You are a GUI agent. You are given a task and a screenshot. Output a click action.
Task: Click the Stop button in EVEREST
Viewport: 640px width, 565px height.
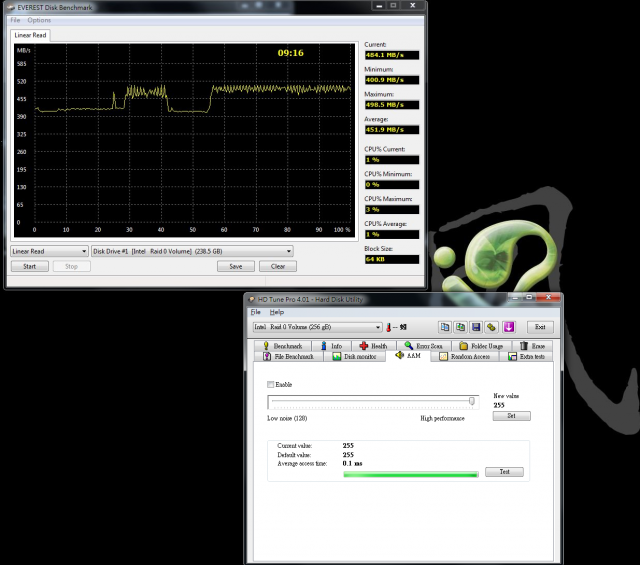[71, 266]
